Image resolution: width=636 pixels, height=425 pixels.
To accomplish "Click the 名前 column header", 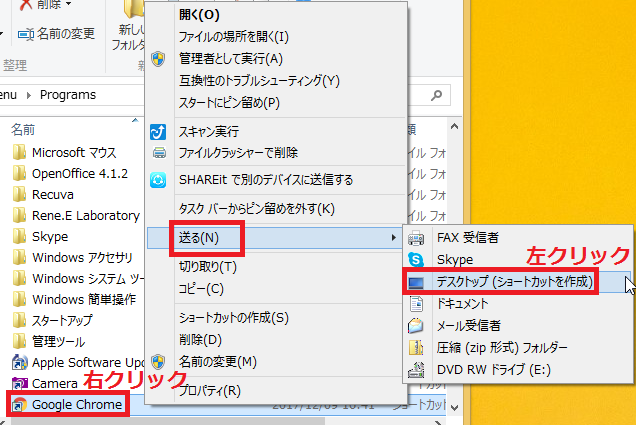I will (23, 130).
